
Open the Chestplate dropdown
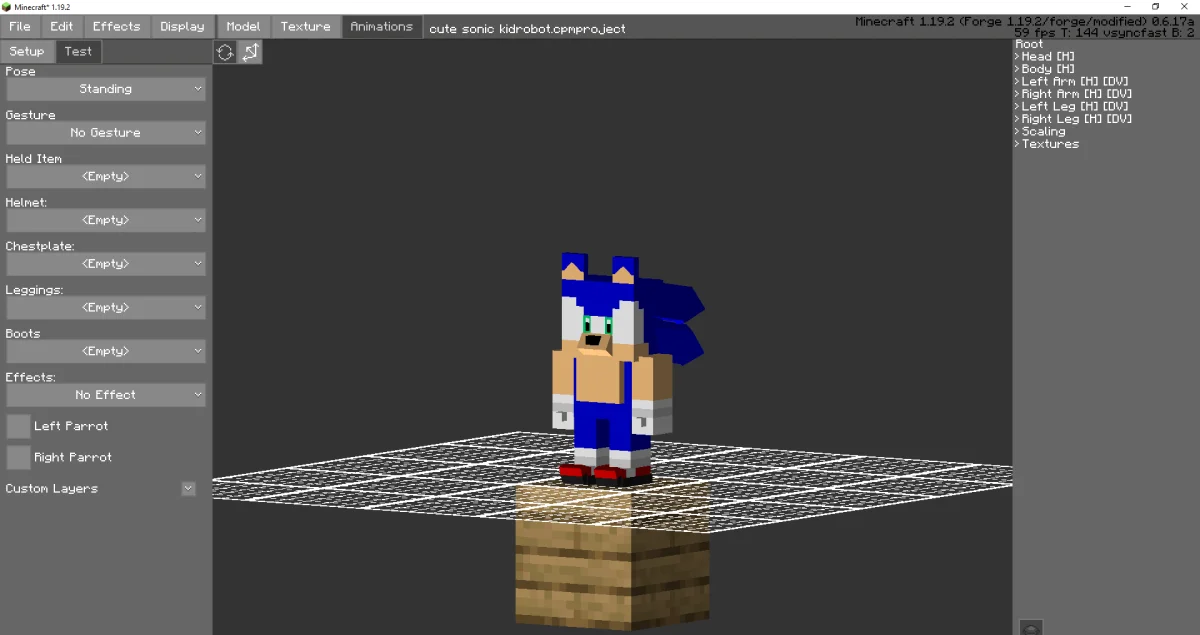pos(106,264)
